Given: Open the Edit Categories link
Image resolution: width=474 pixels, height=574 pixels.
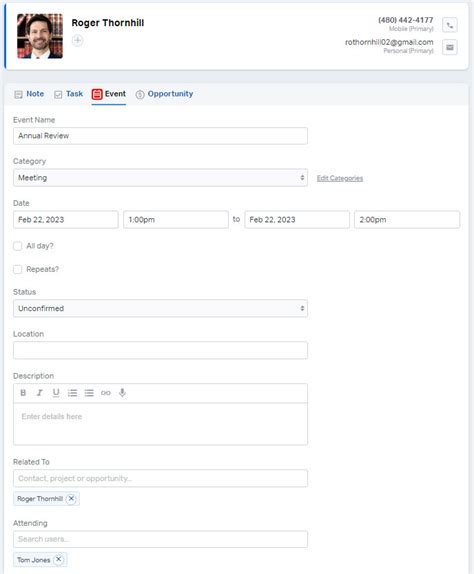Looking at the screenshot, I should pos(340,178).
